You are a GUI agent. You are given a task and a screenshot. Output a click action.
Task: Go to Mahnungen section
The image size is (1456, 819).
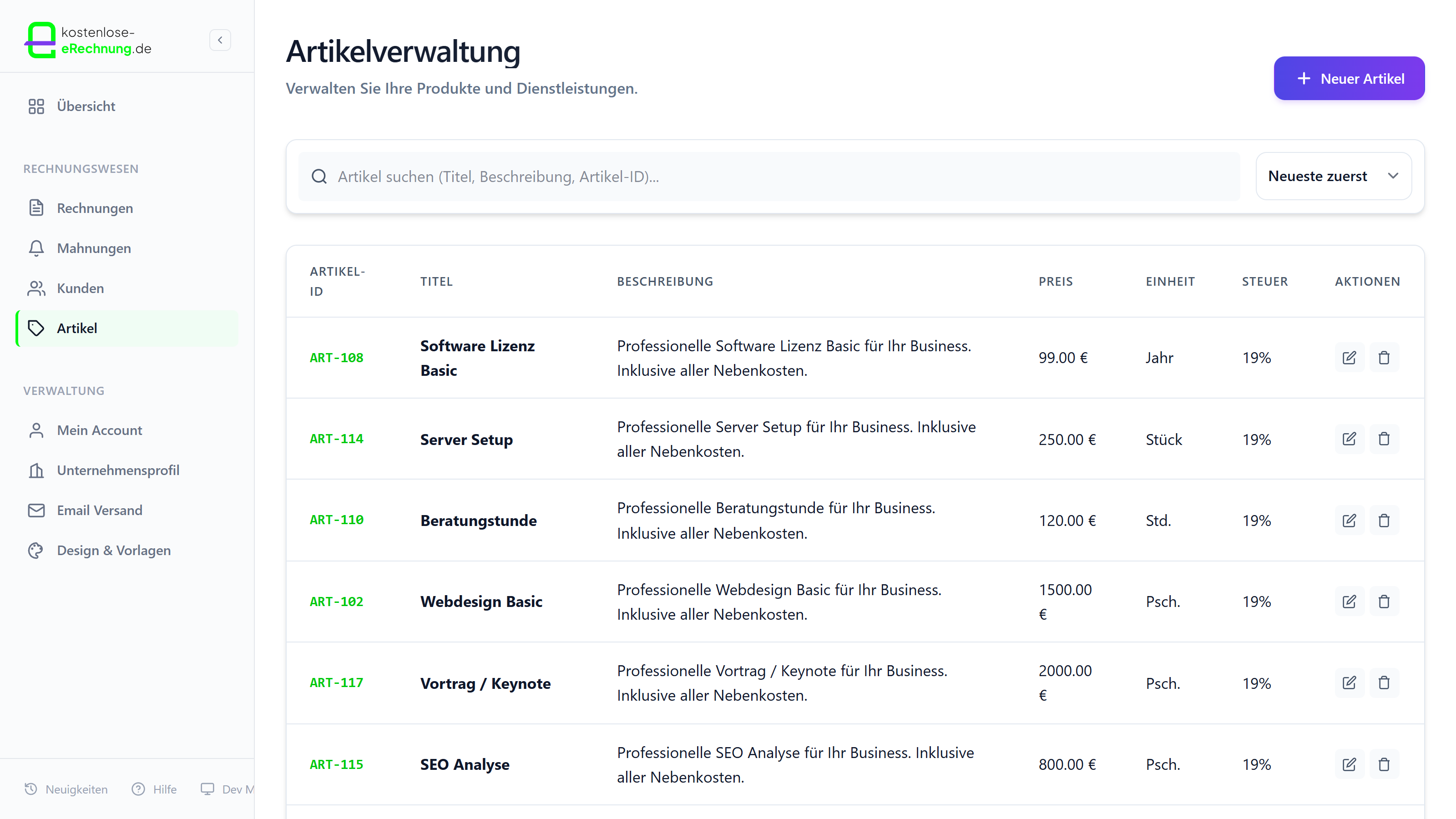point(94,248)
